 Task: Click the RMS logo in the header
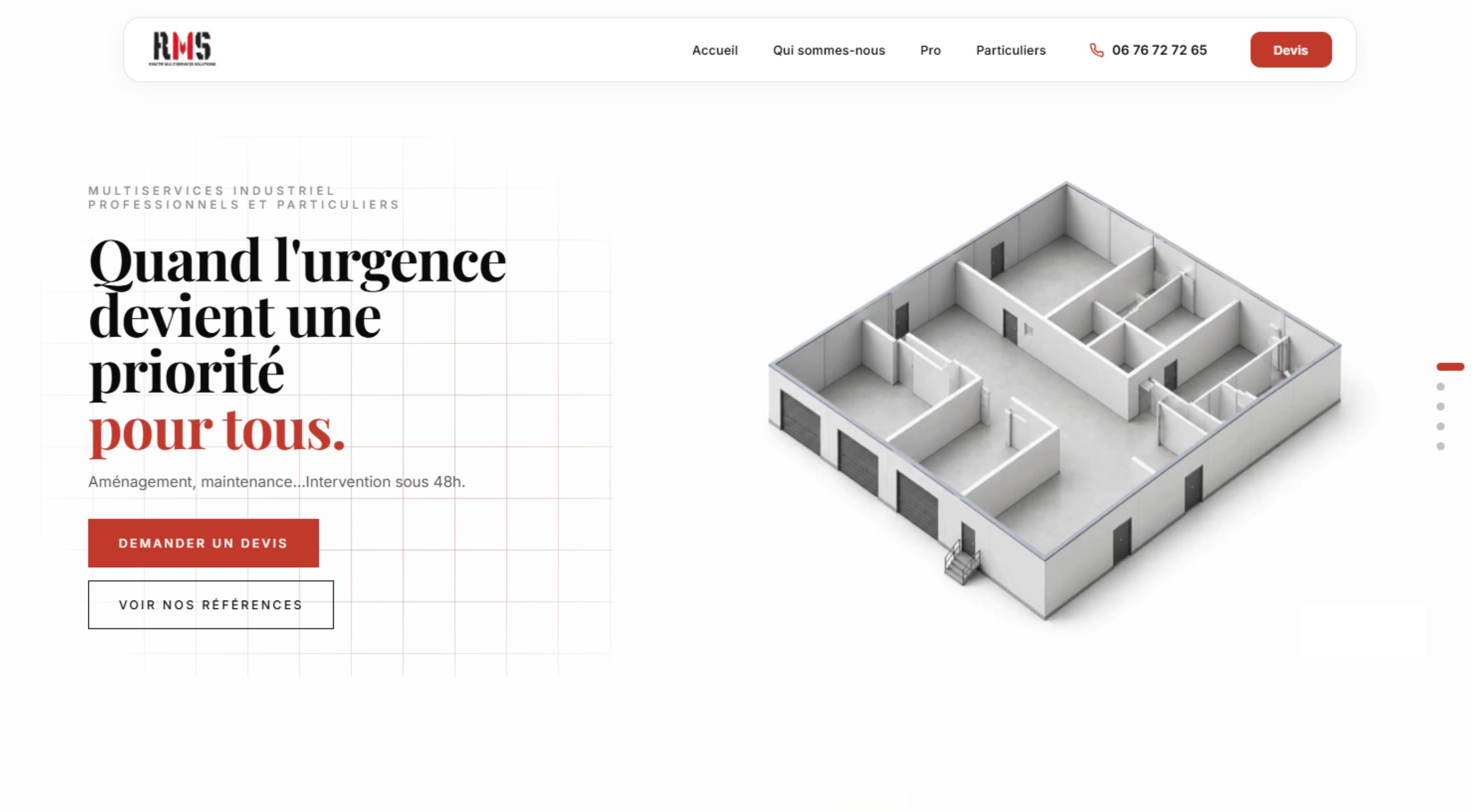click(x=182, y=49)
